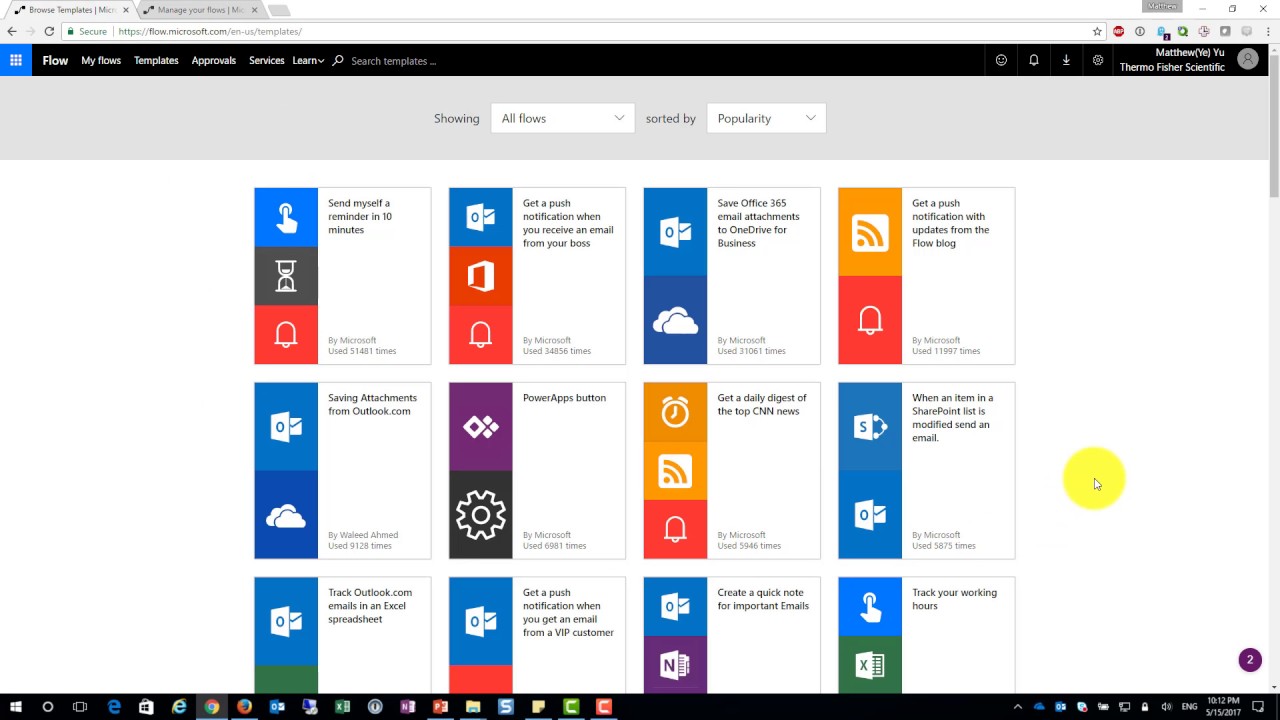Open Firefox from the taskbar
Viewport: 1280px width, 720px height.
[244, 706]
